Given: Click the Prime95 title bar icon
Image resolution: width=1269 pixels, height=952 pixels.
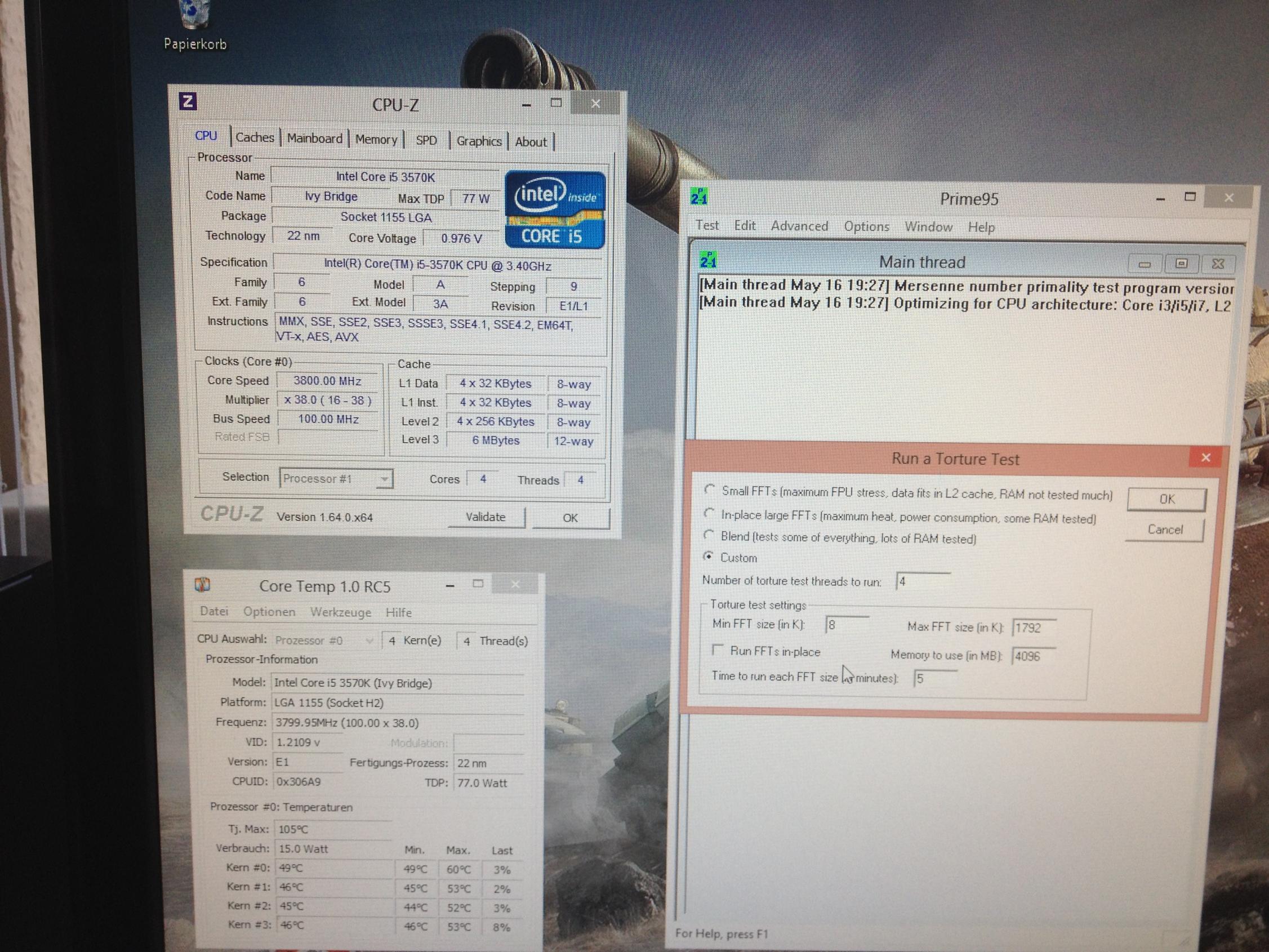Looking at the screenshot, I should [699, 197].
